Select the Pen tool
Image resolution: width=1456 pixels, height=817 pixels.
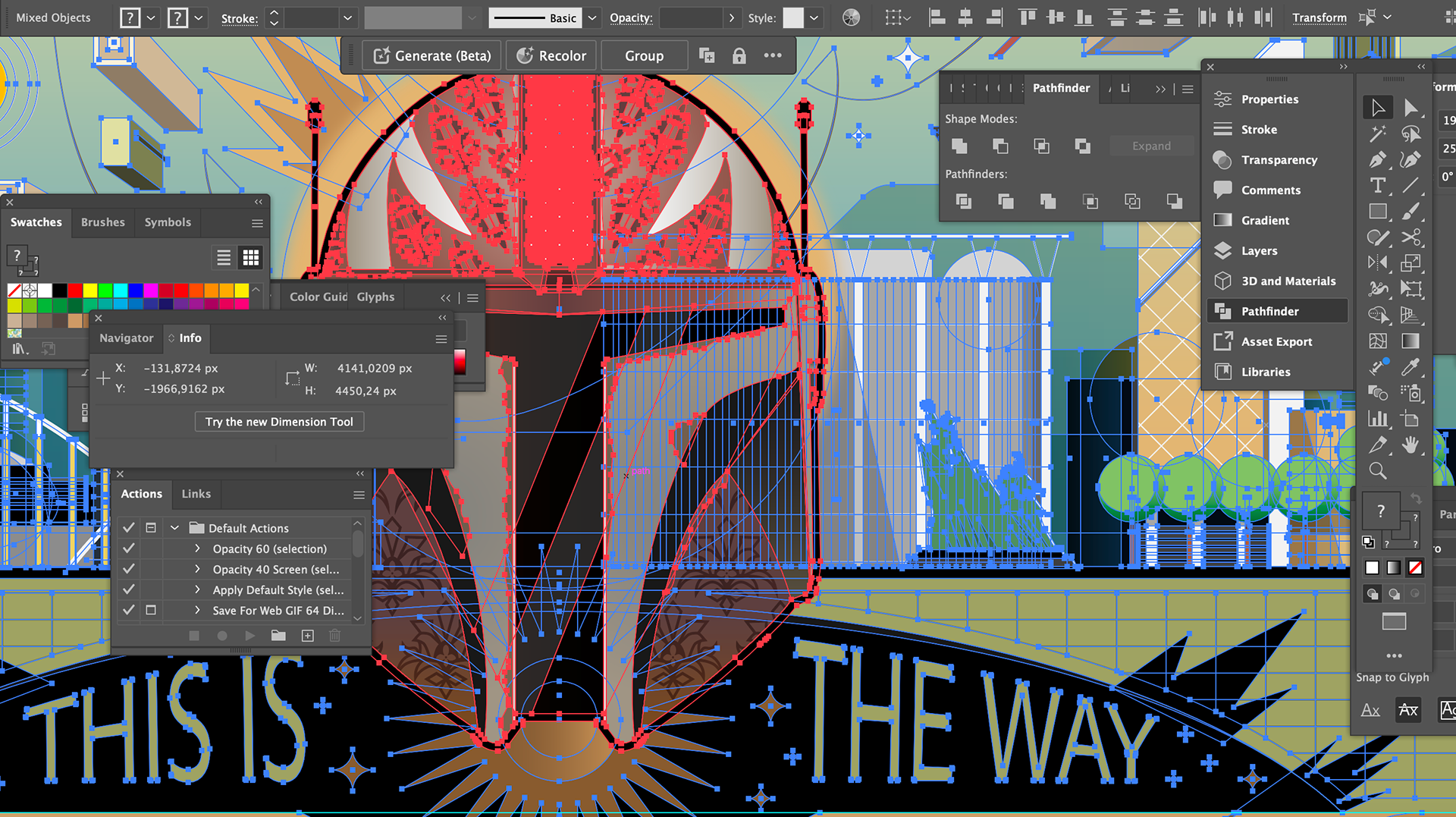coord(1378,160)
